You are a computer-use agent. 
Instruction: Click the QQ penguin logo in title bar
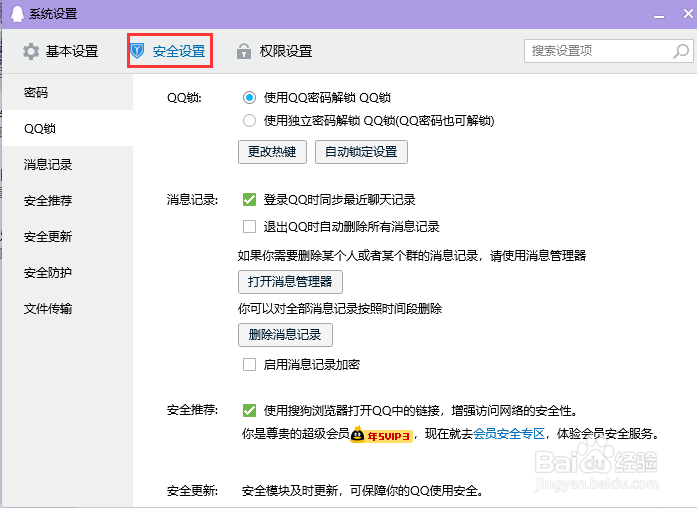17,13
